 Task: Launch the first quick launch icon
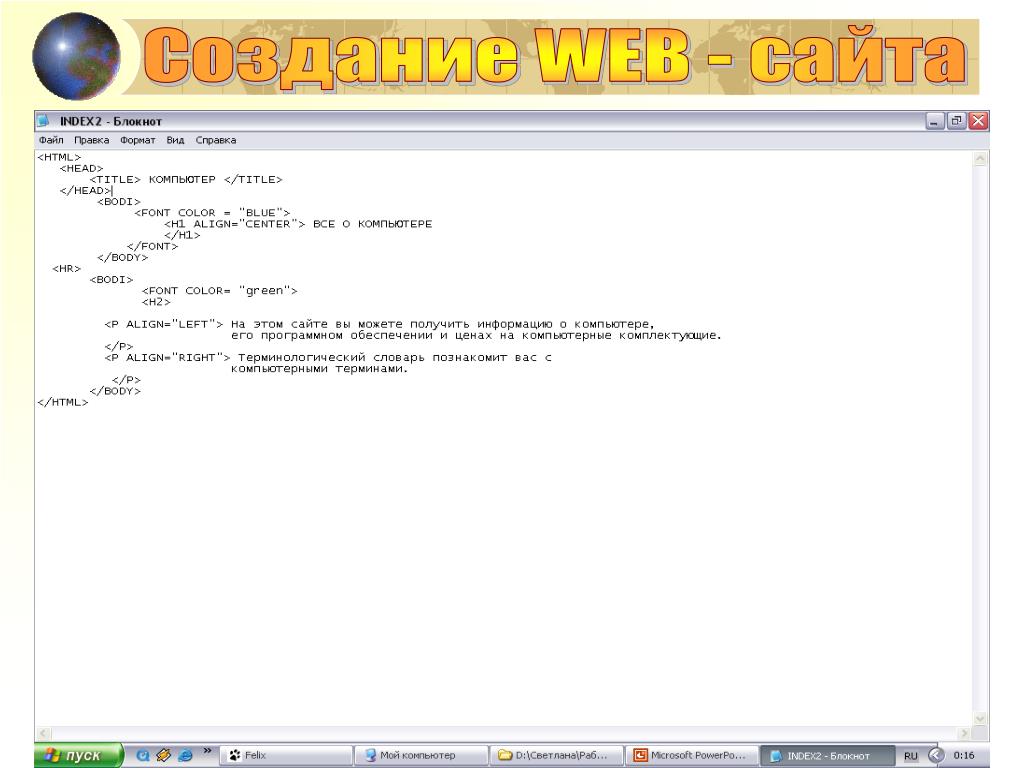pyautogui.click(x=143, y=755)
